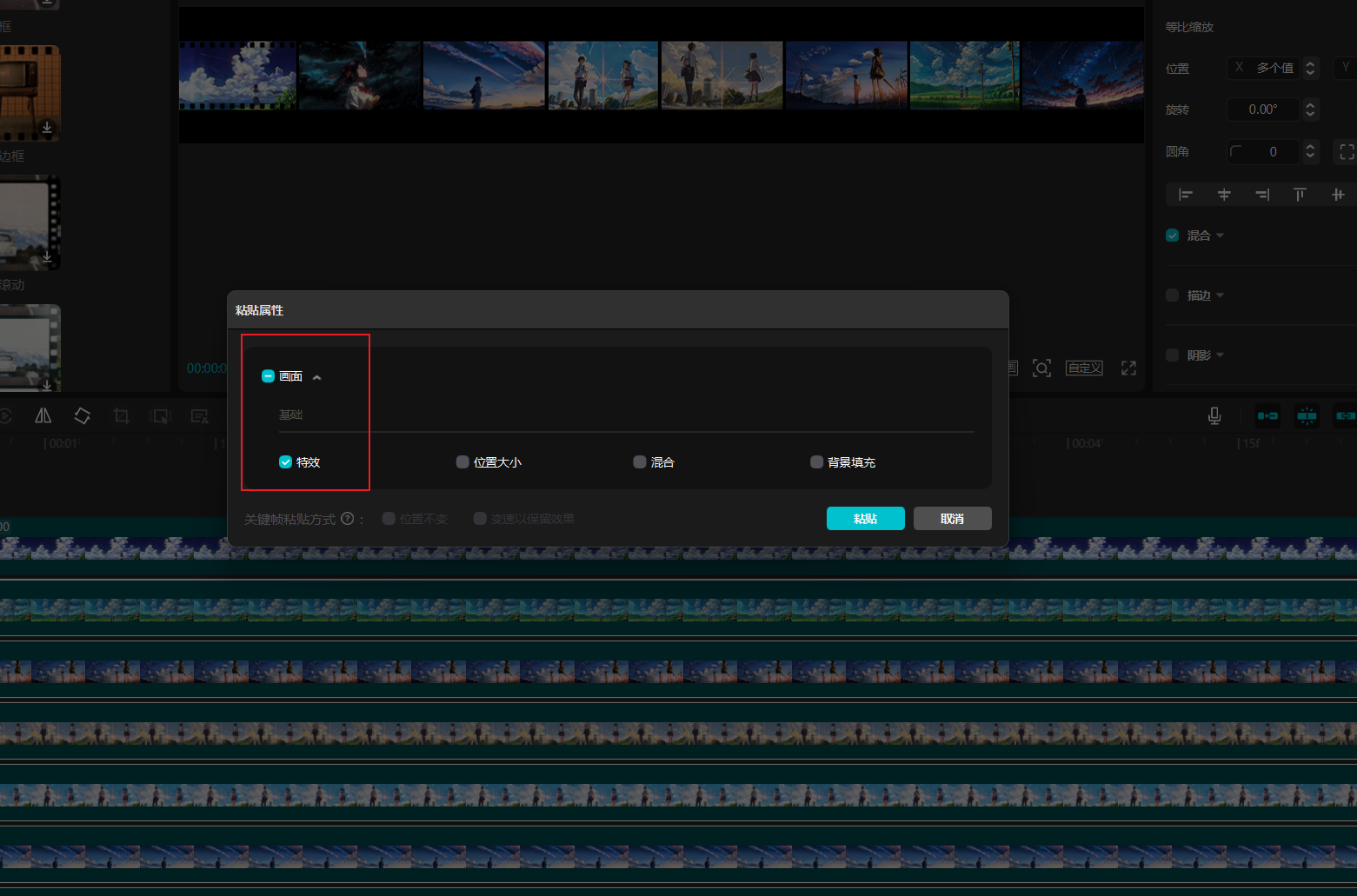
Task: Toggle the 画面 group checkbox
Action: 268,376
